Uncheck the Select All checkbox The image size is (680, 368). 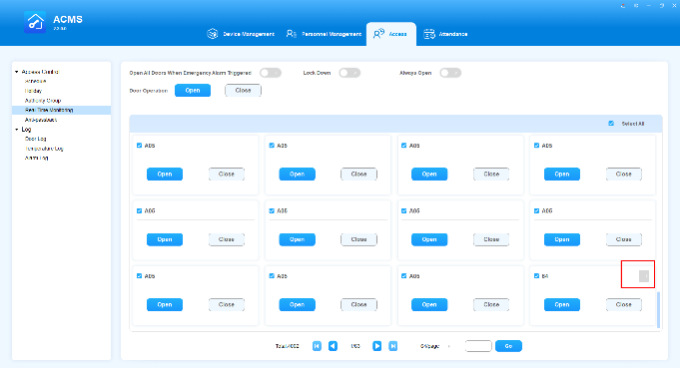point(611,124)
